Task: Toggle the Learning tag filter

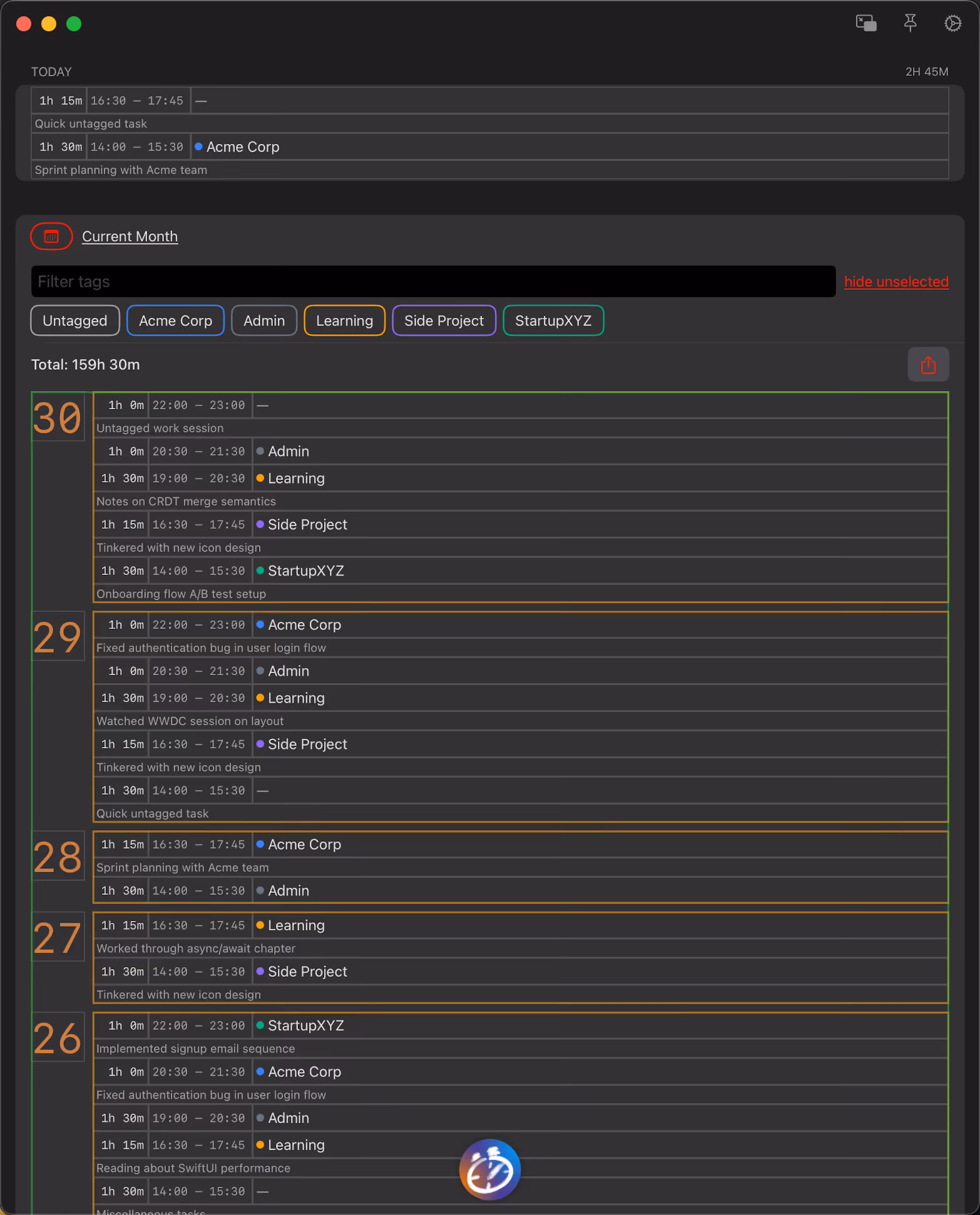Action: pyautogui.click(x=344, y=321)
